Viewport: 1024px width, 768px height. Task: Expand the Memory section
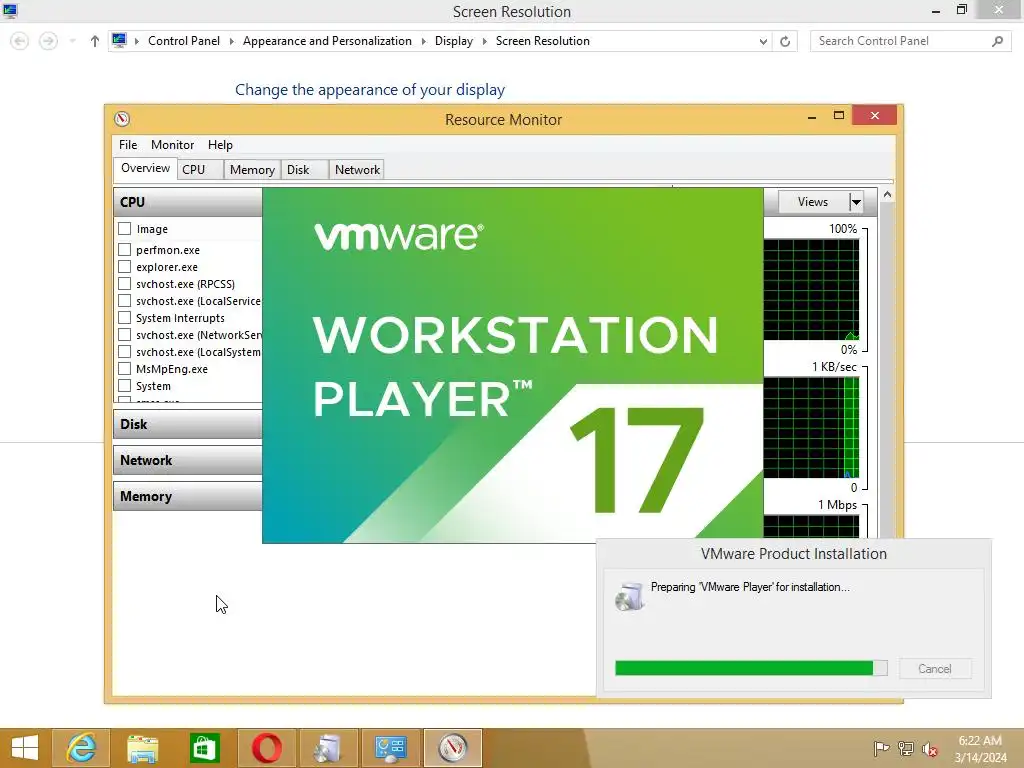pos(188,496)
